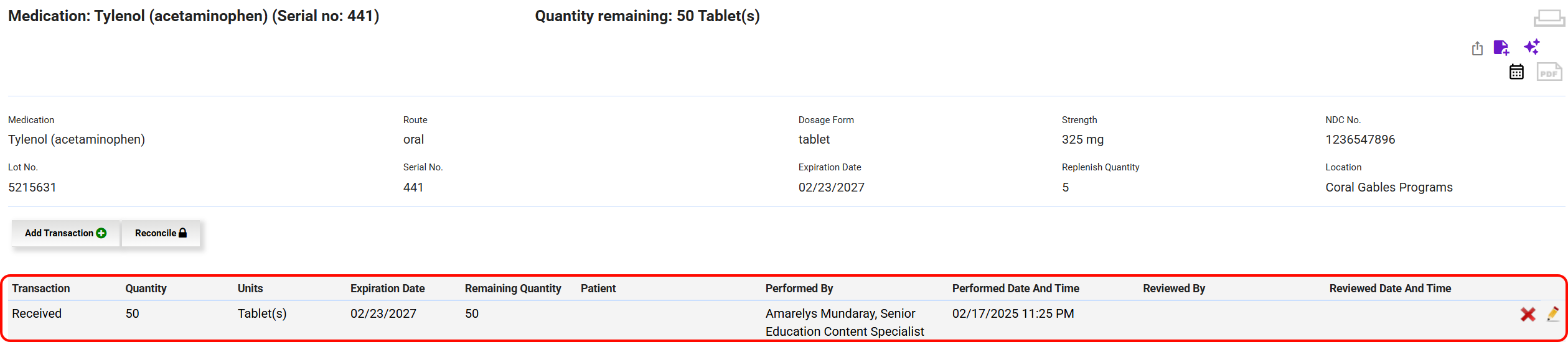
Task: Click Reviewed Date And Time column header
Action: pos(1390,289)
